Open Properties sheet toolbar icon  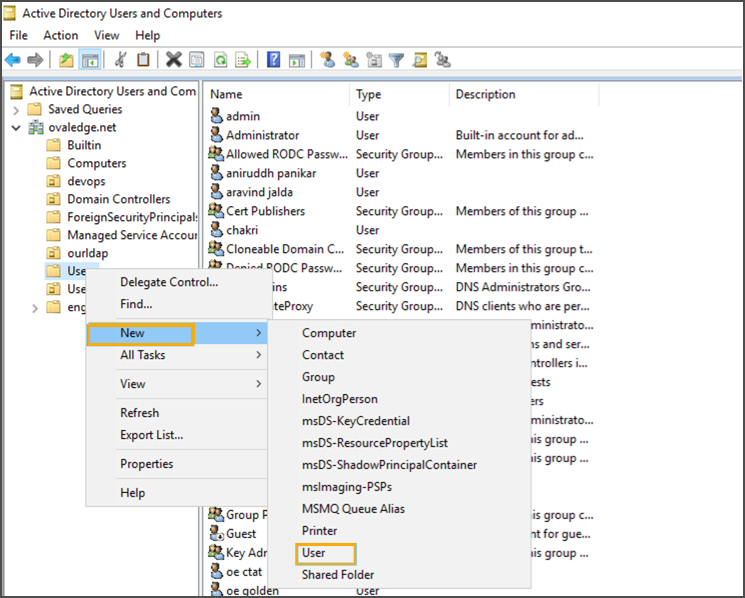[197, 60]
